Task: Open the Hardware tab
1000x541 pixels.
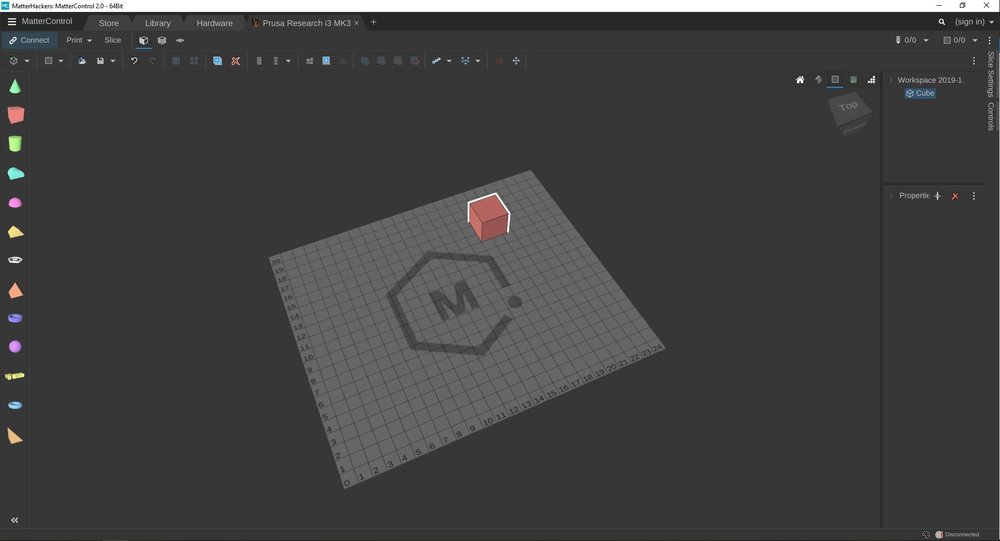Action: click(214, 23)
